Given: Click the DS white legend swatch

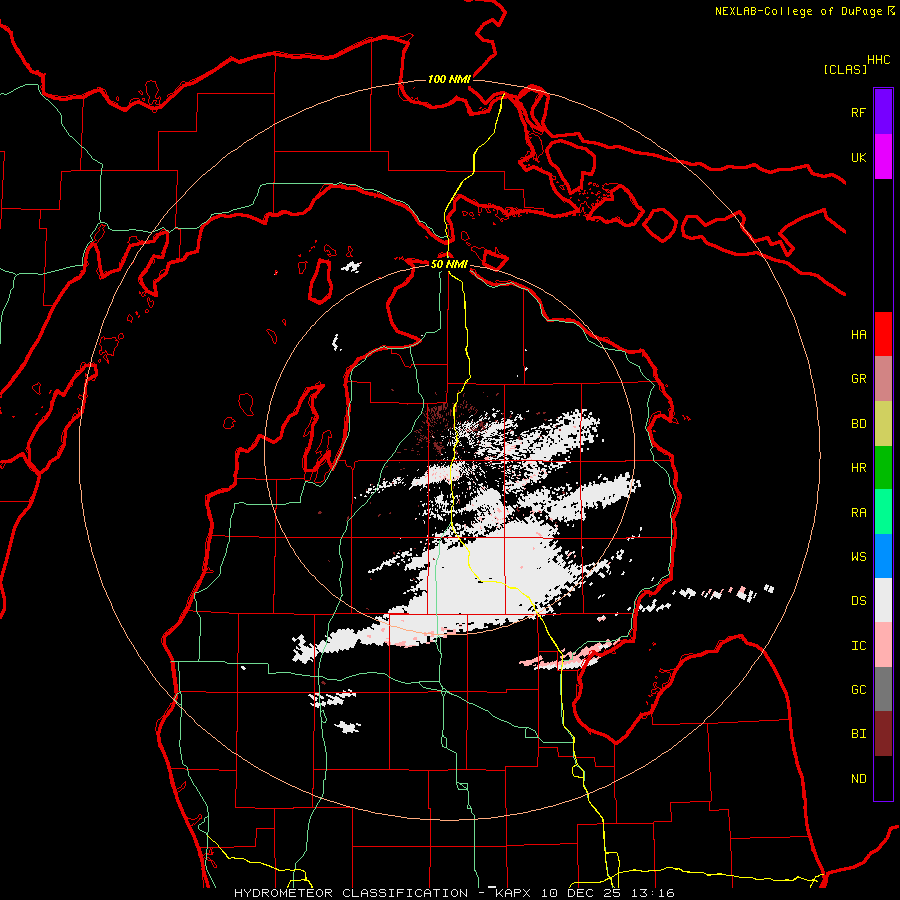Looking at the screenshot, I should tap(883, 600).
